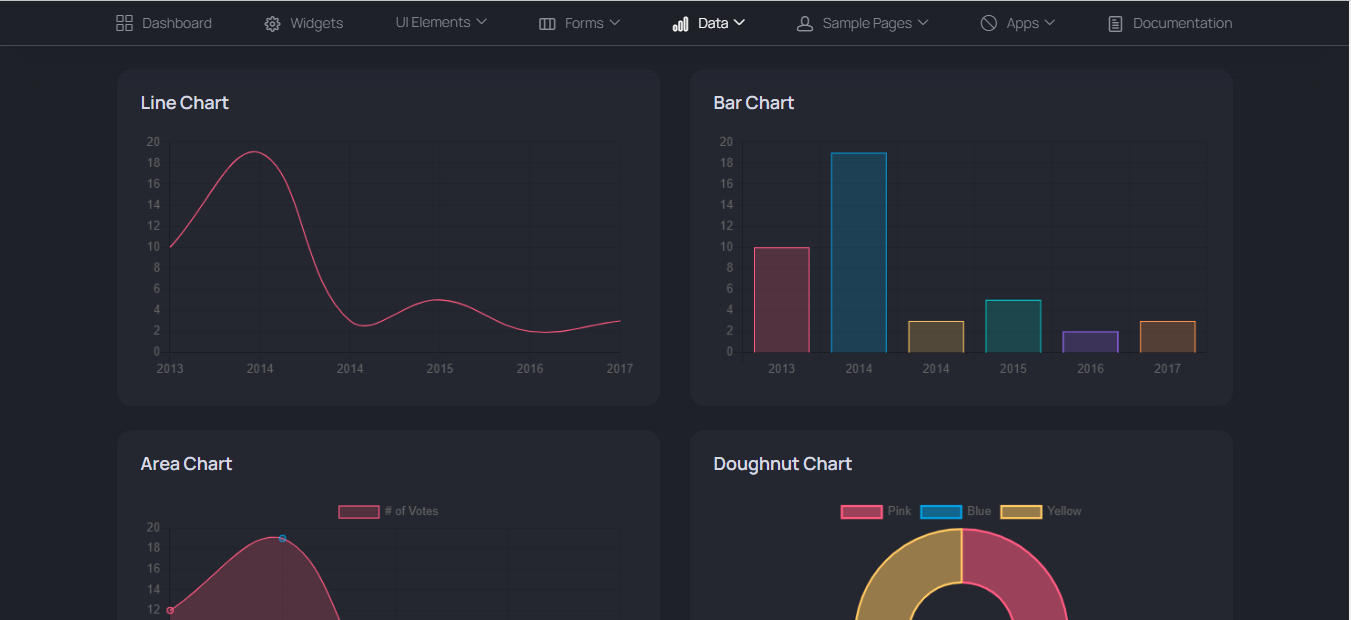Click the Data bar-chart icon
The width and height of the screenshot is (1351, 620).
click(x=680, y=23)
